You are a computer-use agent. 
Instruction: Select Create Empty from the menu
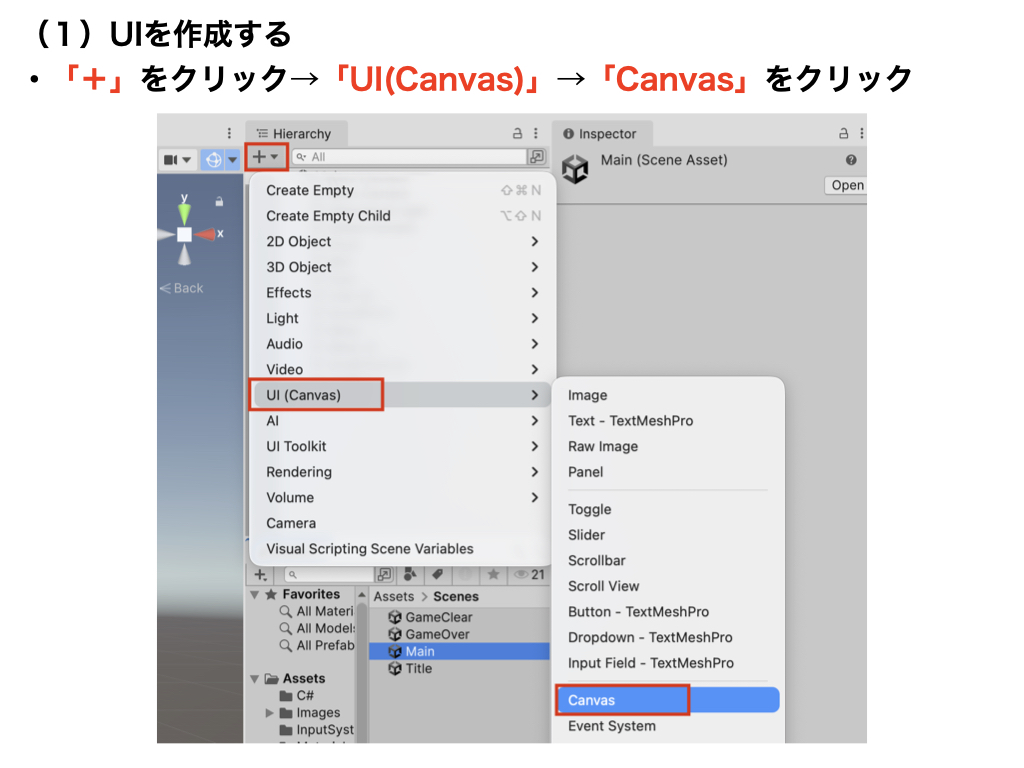pos(310,190)
